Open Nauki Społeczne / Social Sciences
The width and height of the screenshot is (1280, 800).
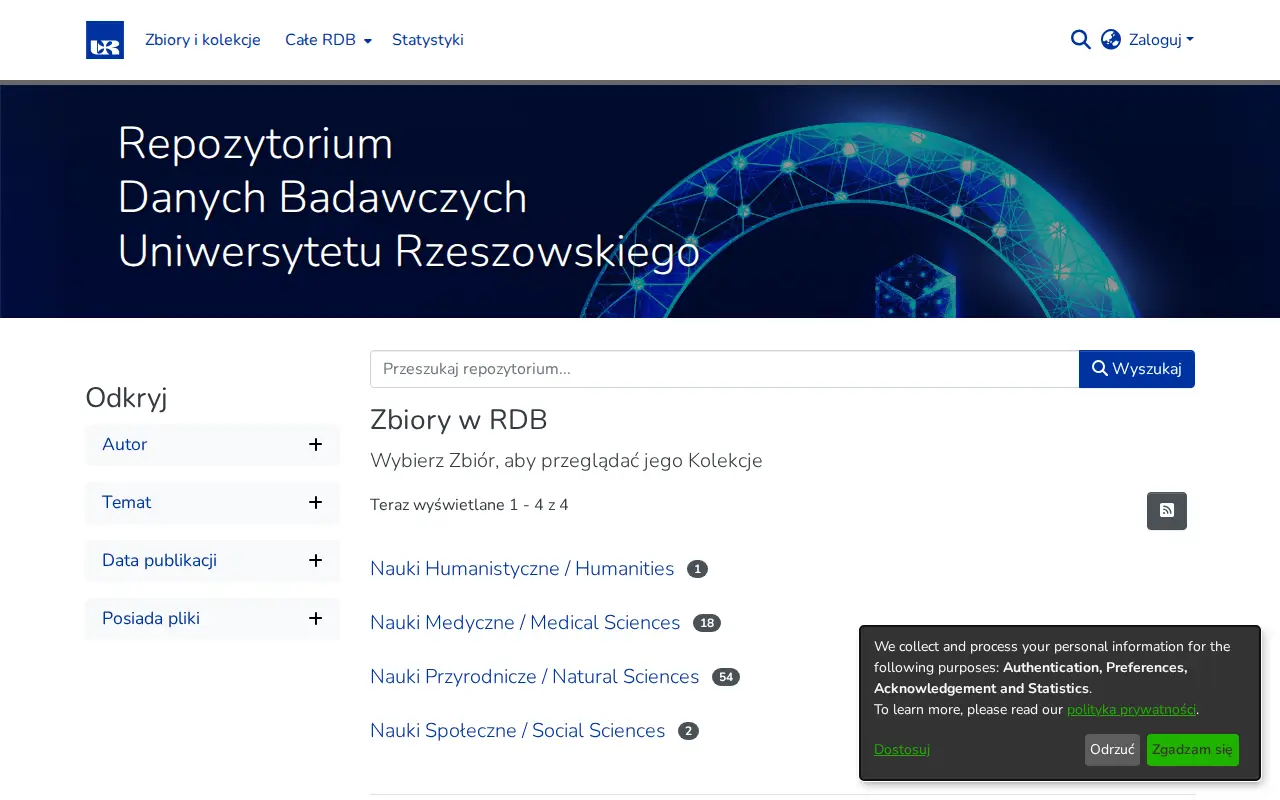point(517,731)
